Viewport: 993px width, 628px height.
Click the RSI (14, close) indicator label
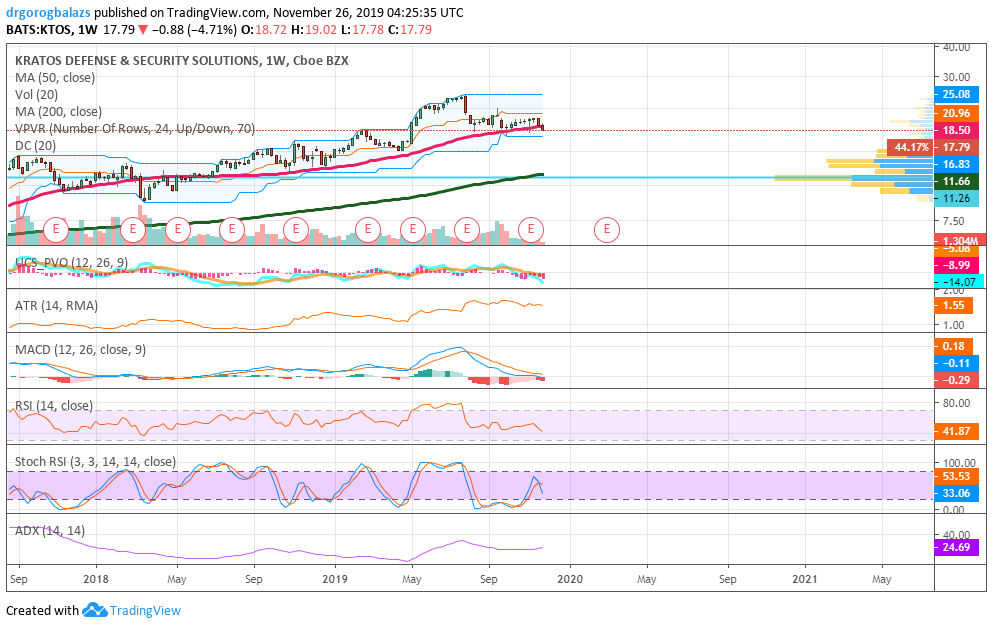(x=54, y=406)
